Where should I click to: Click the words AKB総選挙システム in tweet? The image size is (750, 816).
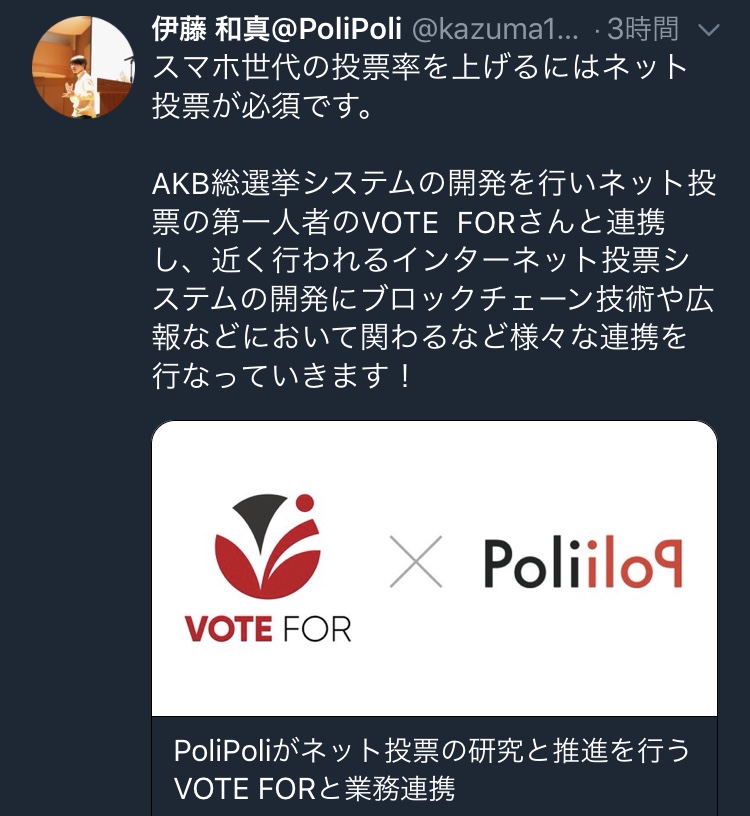click(x=282, y=185)
